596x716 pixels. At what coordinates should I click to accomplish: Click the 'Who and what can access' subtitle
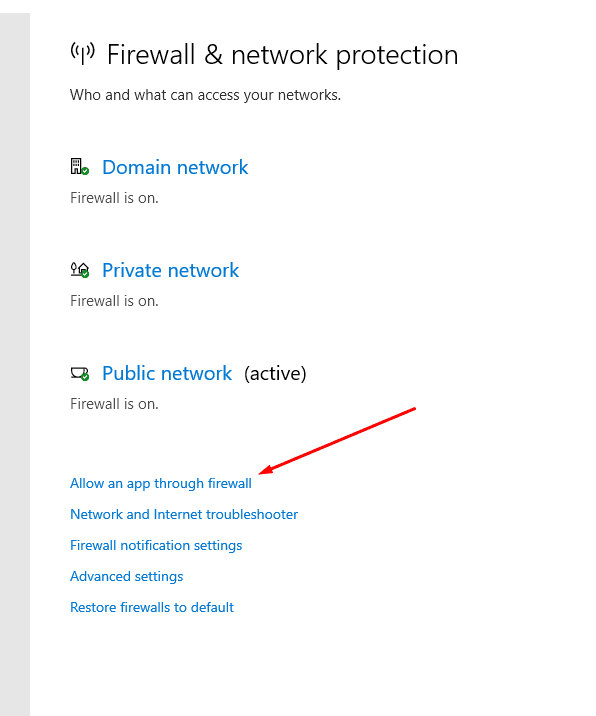(205, 95)
